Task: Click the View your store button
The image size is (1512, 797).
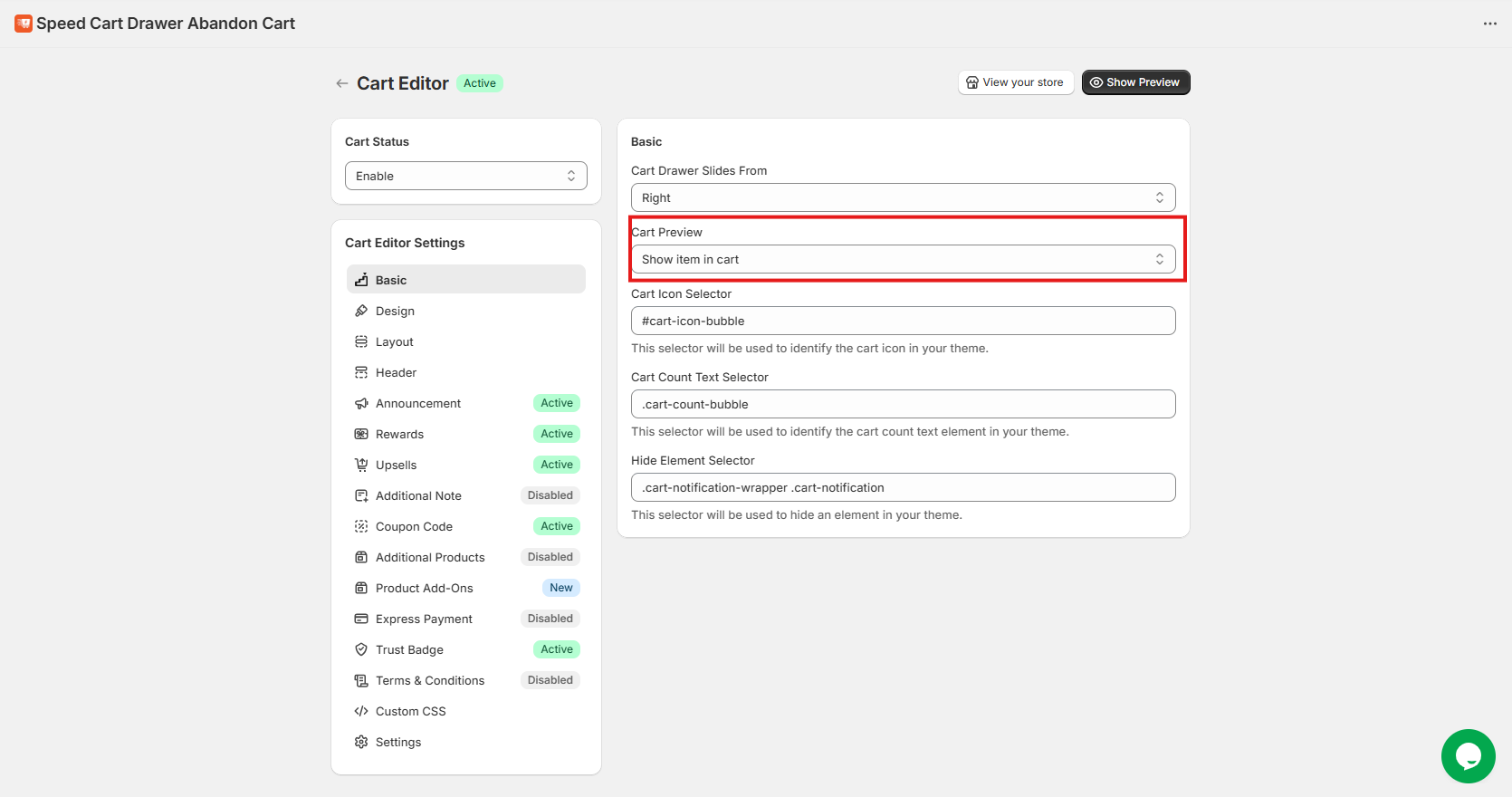Action: (1015, 82)
